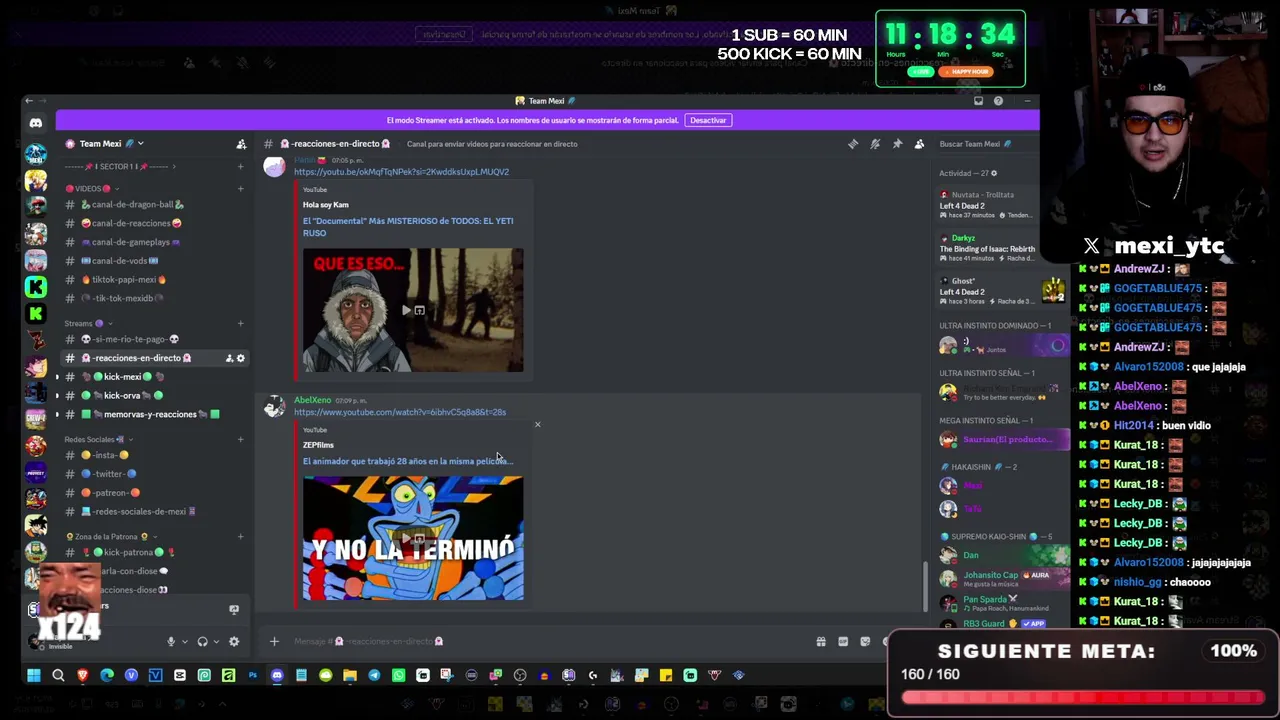Toggle the member list icon

(919, 144)
